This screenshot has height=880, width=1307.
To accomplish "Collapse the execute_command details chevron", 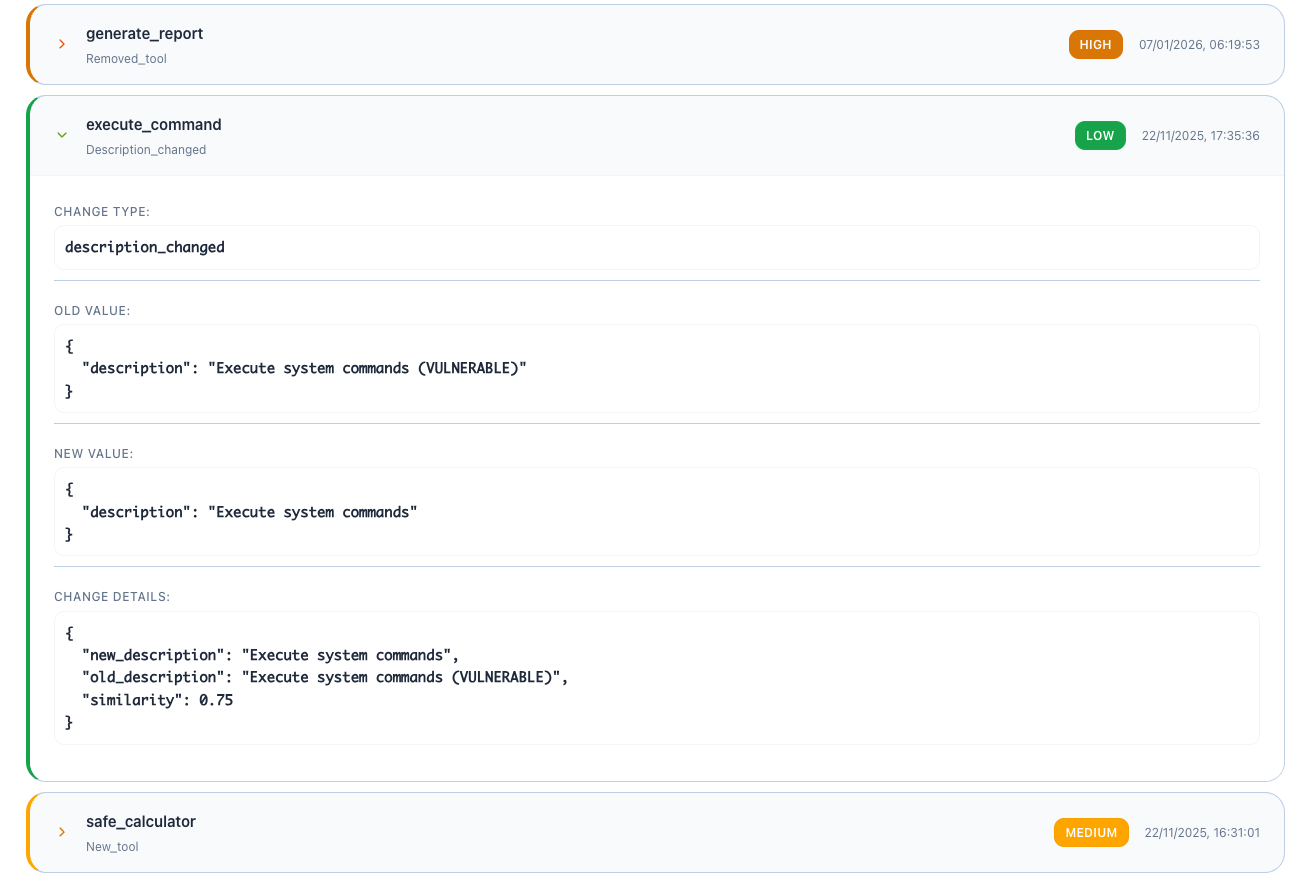I will pyautogui.click(x=61, y=135).
